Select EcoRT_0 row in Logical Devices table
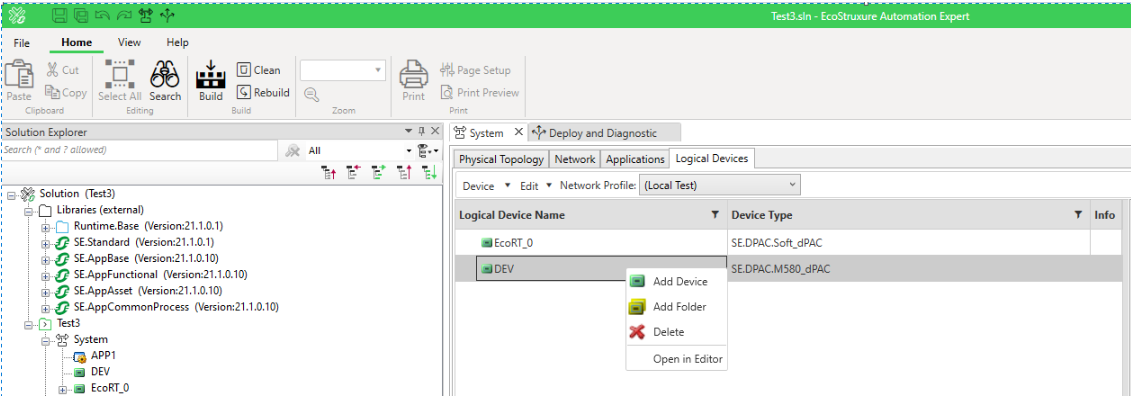Image resolution: width=1131 pixels, height=404 pixels. [x=788, y=242]
